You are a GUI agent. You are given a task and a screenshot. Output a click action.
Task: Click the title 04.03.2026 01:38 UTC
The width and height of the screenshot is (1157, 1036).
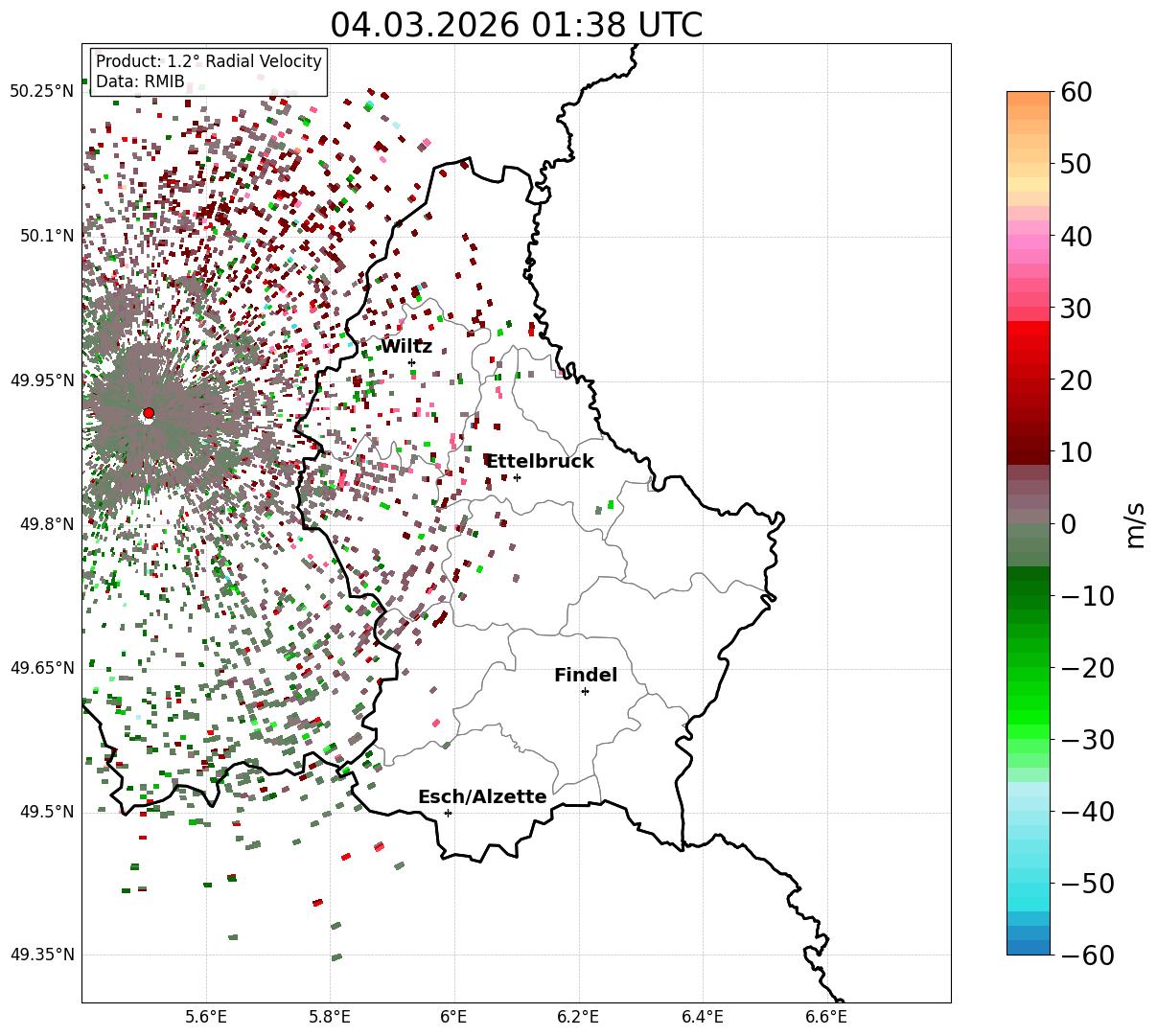coord(516,24)
